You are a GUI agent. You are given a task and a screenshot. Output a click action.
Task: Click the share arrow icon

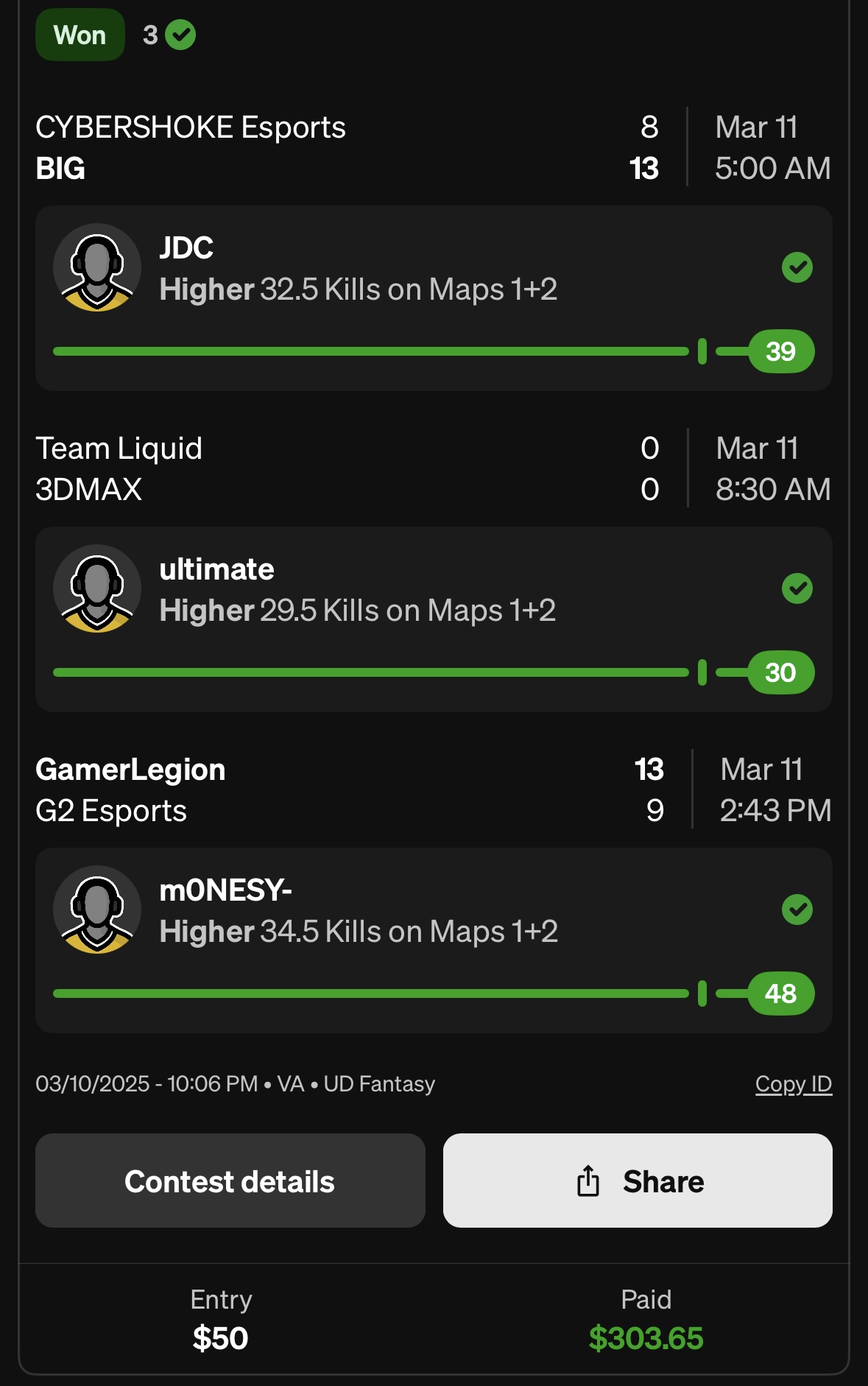click(x=588, y=1181)
